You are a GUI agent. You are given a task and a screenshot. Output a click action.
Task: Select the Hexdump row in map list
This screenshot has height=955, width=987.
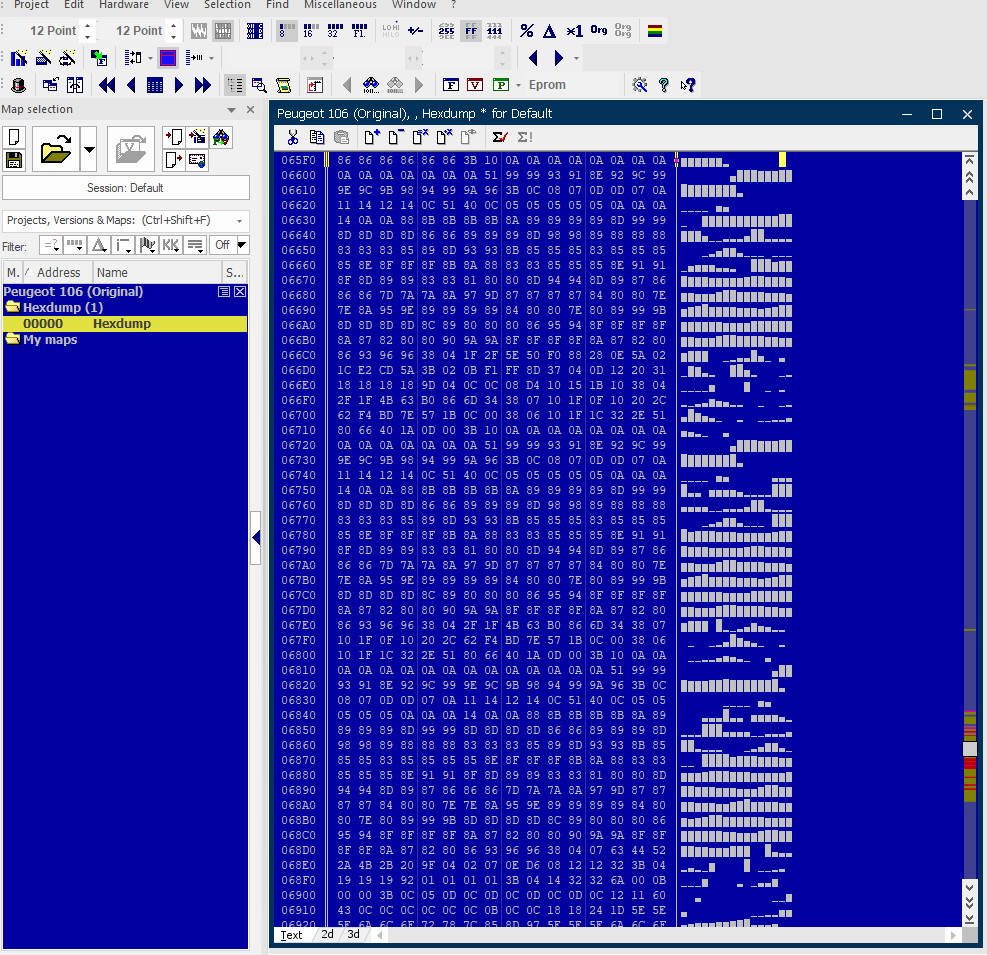tap(121, 324)
